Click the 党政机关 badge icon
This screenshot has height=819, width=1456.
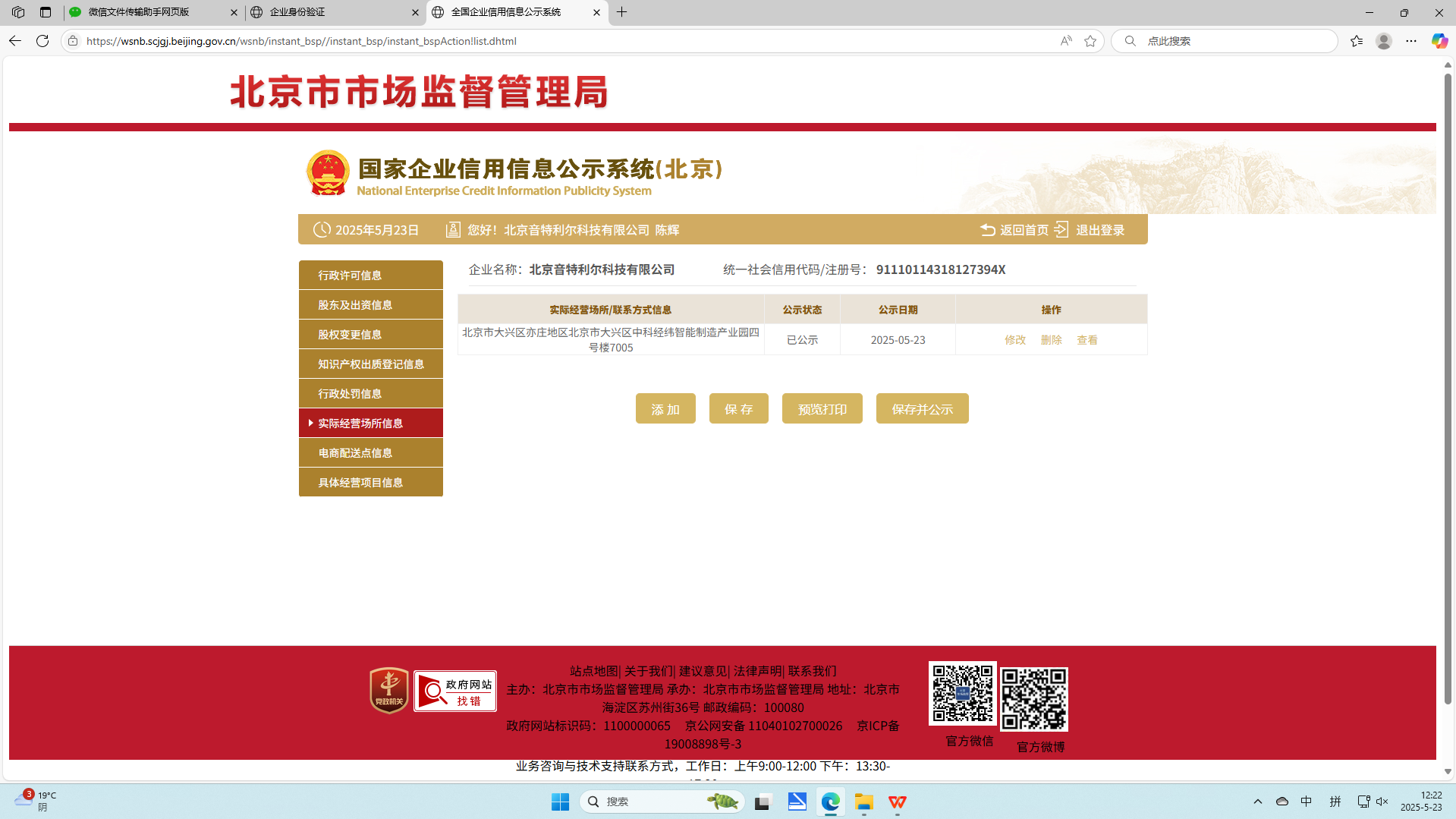tap(389, 690)
